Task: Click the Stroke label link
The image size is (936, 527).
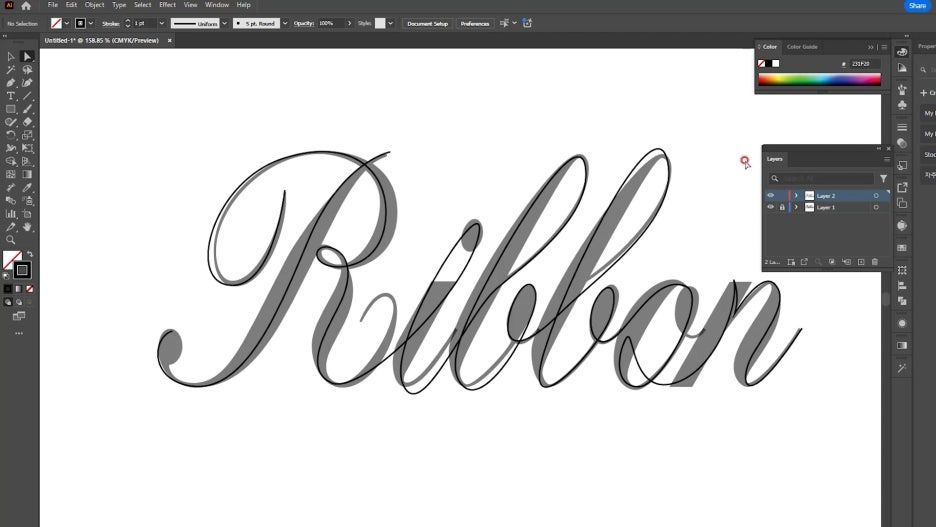Action: (110, 23)
